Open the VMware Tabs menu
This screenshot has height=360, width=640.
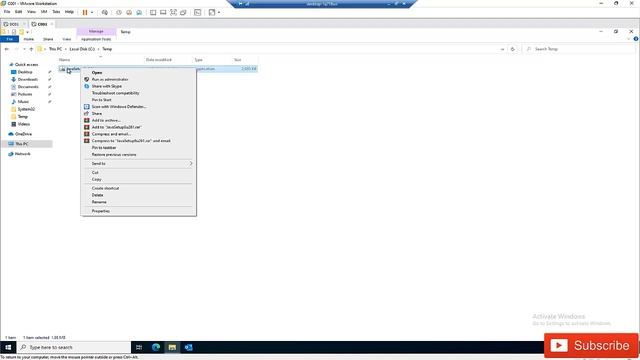[56, 12]
